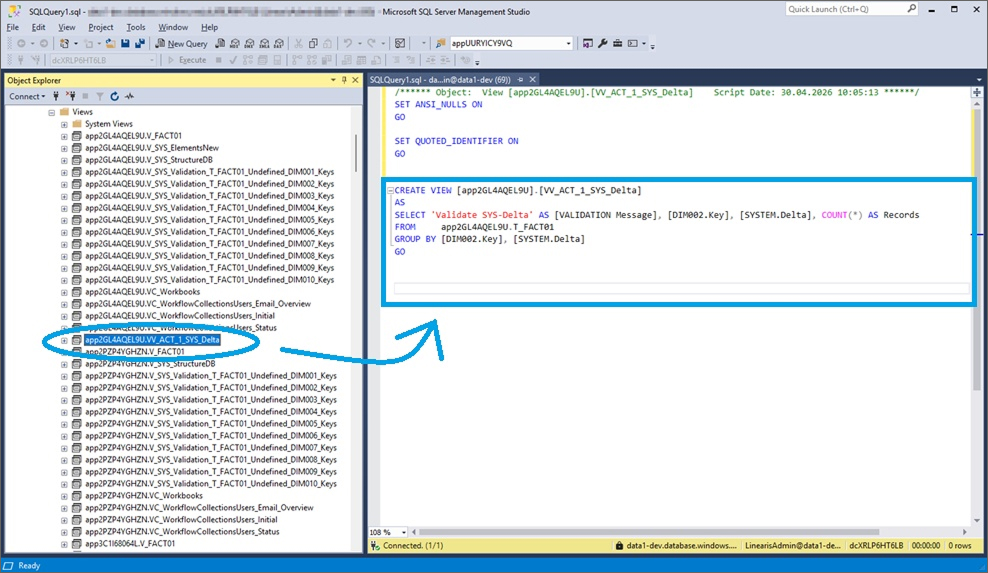Open the appUURYICY9VQ database dropdown

coord(568,44)
